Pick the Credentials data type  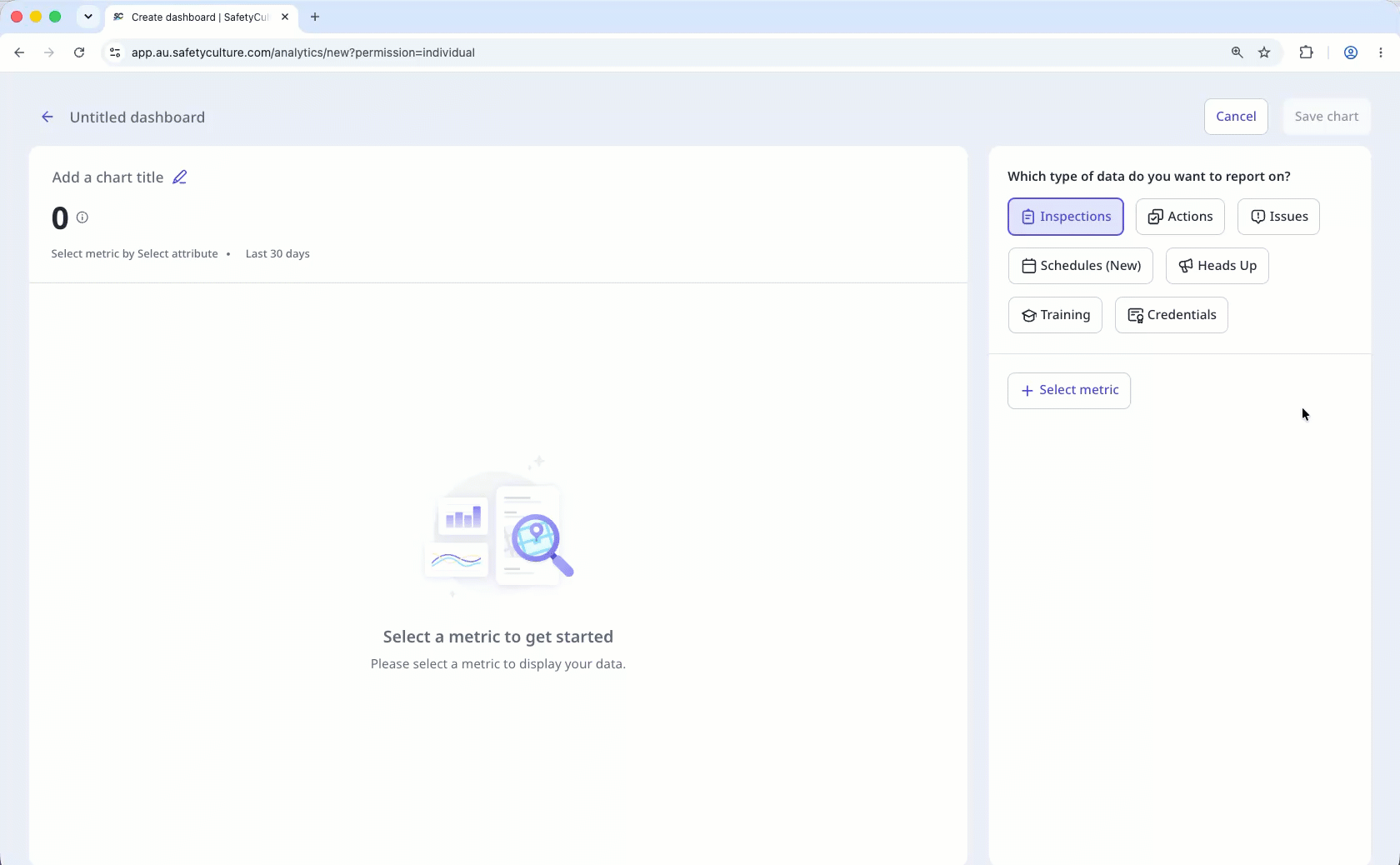click(1172, 315)
